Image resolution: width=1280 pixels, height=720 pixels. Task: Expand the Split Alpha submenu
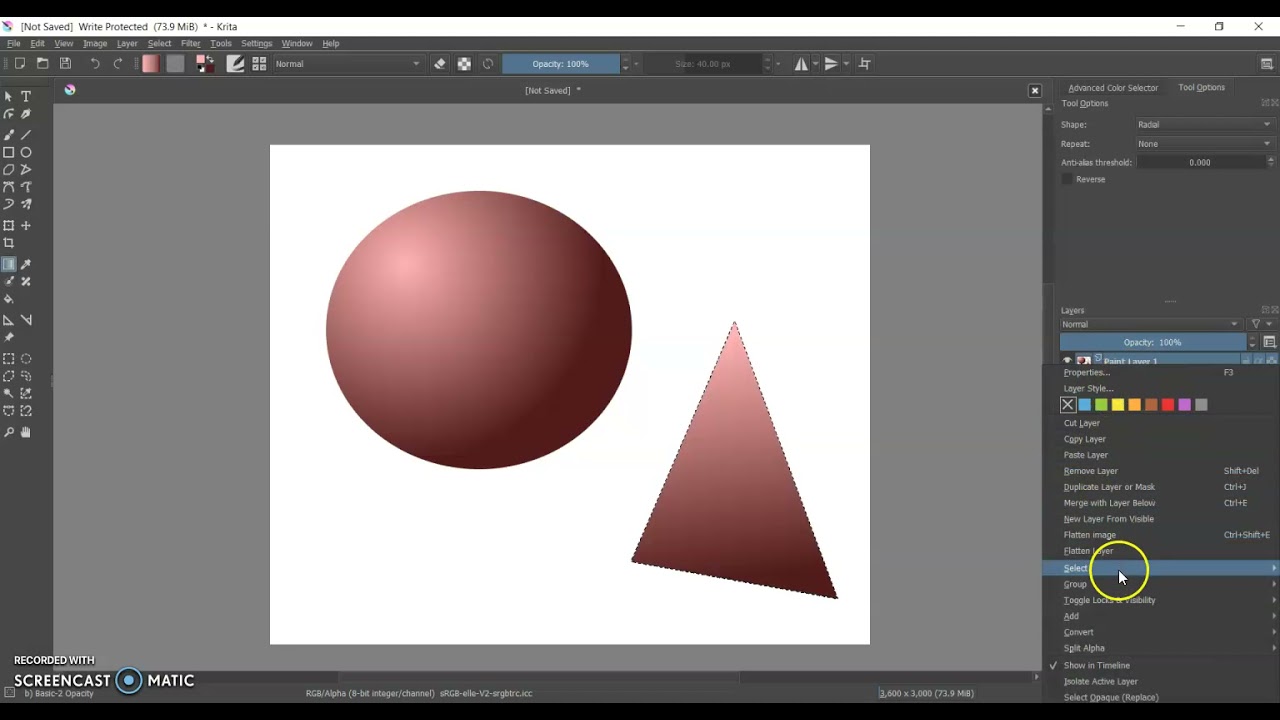tap(1161, 648)
